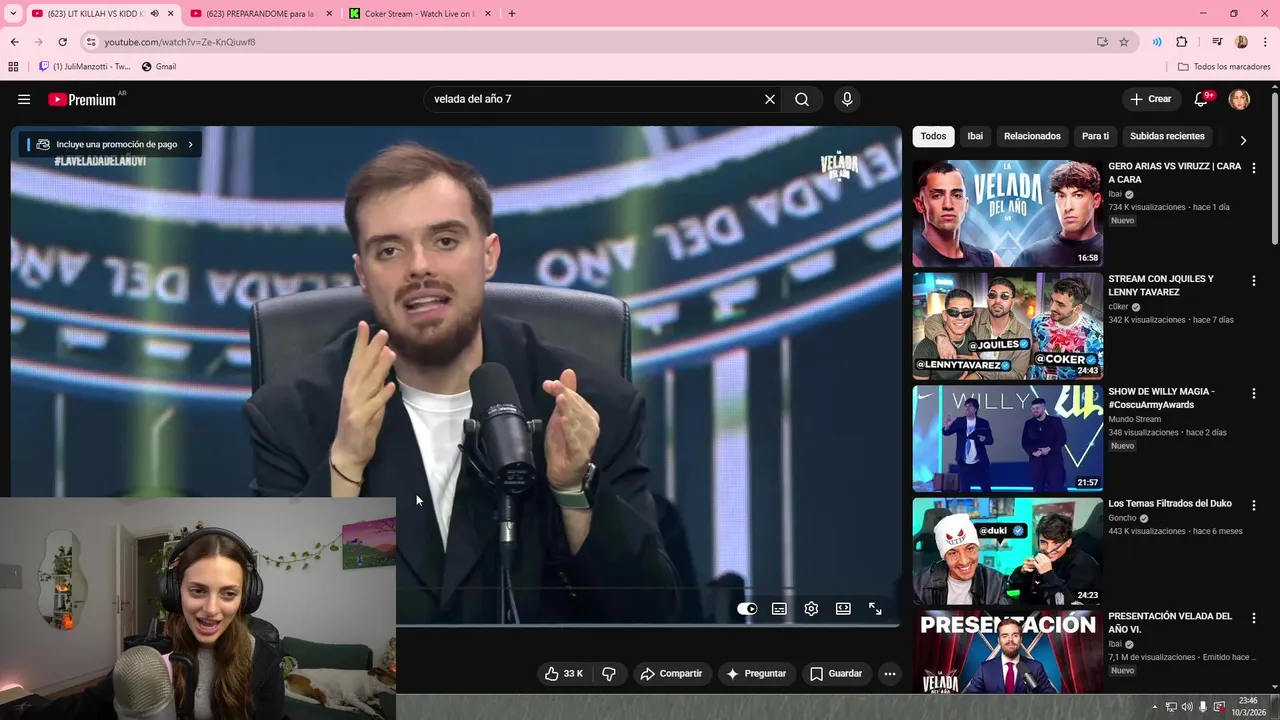This screenshot has width=1280, height=720.
Task: Open the tab search dropdown arrow
Action: point(13,14)
